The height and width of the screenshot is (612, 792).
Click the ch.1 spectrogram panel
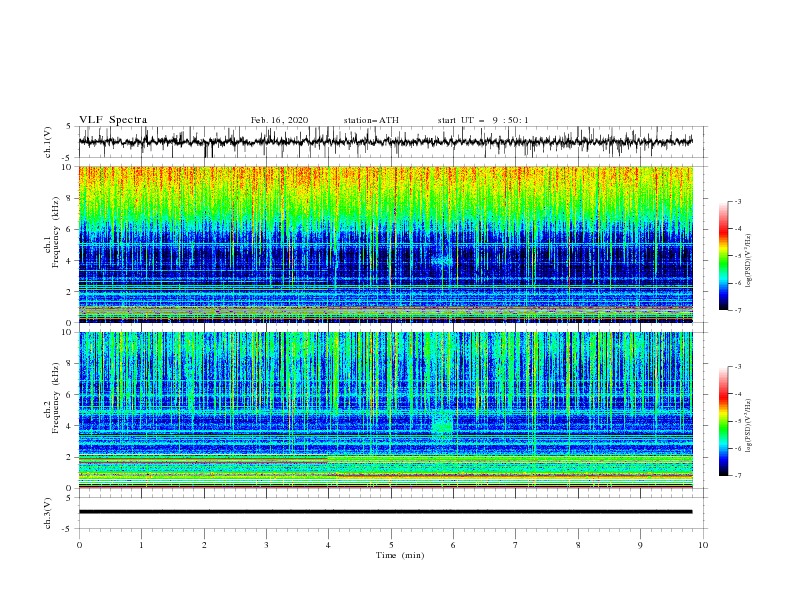pyautogui.click(x=385, y=244)
